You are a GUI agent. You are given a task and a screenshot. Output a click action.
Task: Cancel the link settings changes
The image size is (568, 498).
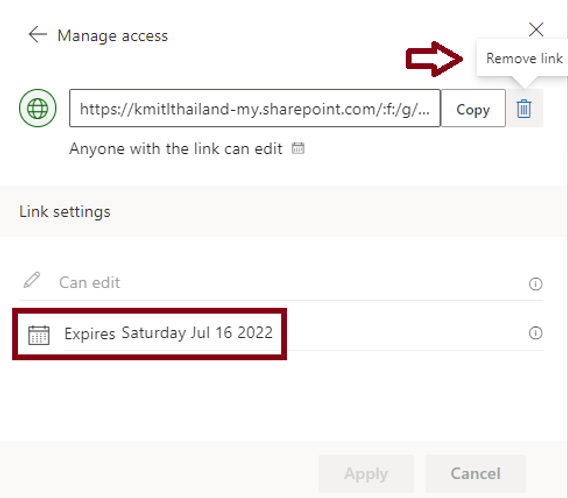475,474
